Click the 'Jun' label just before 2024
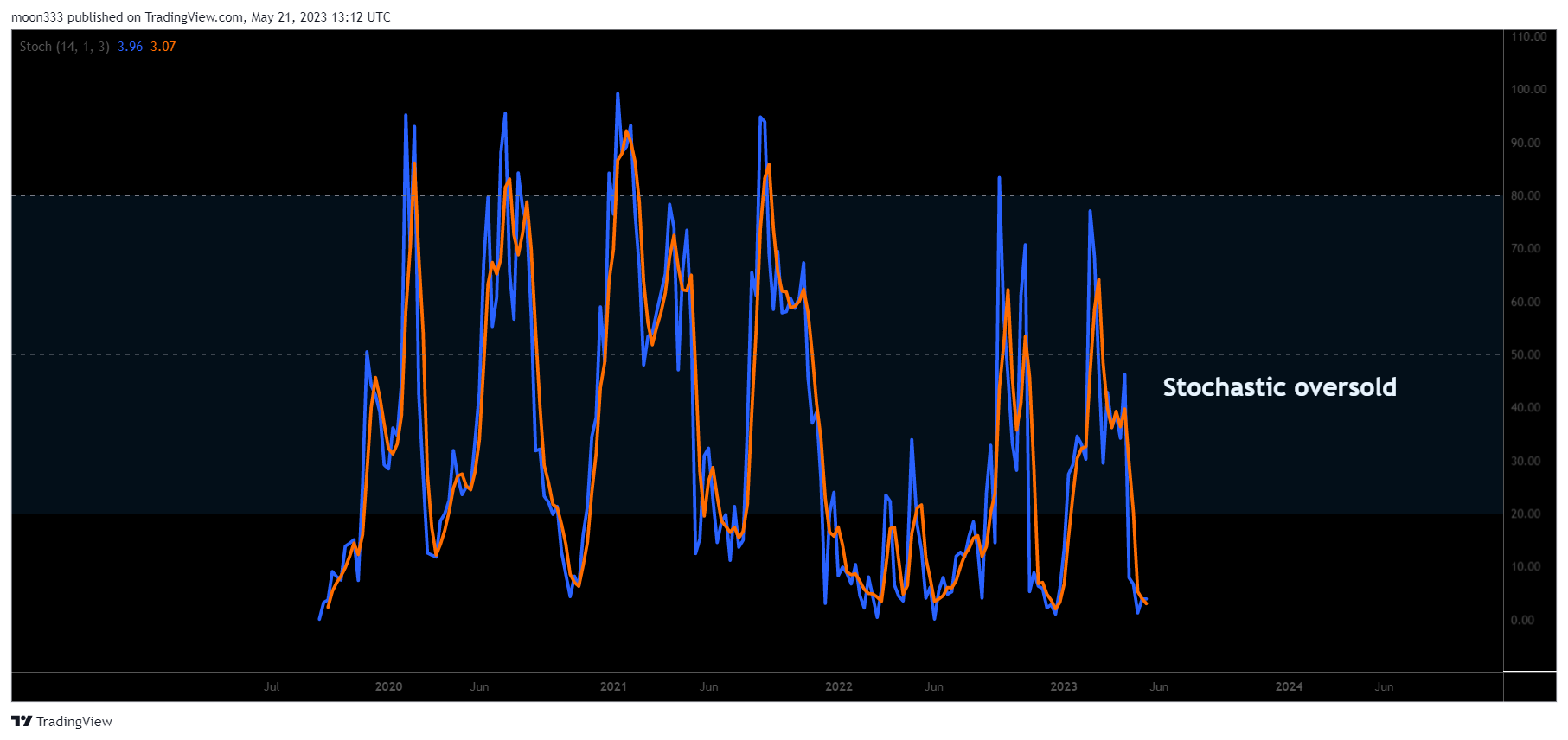 (x=1159, y=686)
